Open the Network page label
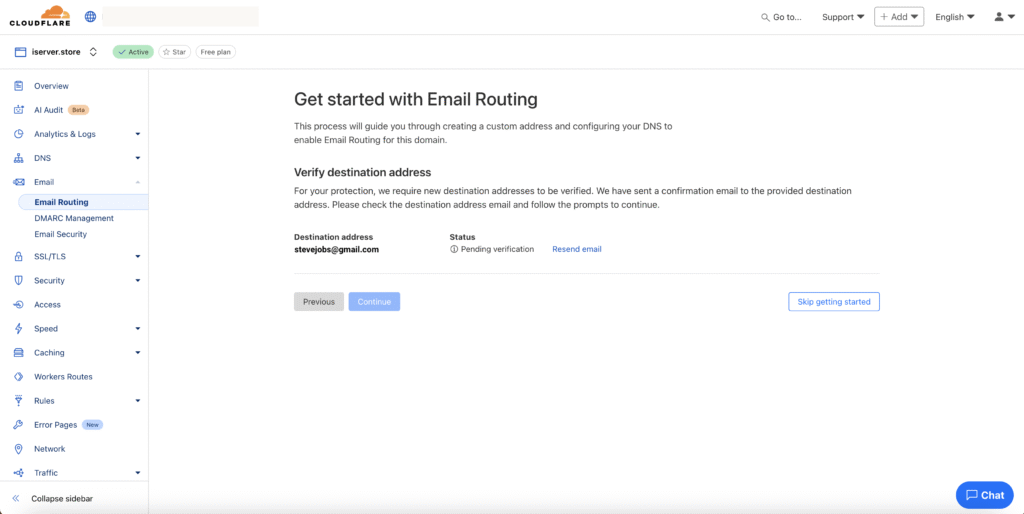The width and height of the screenshot is (1024, 514). click(50, 449)
